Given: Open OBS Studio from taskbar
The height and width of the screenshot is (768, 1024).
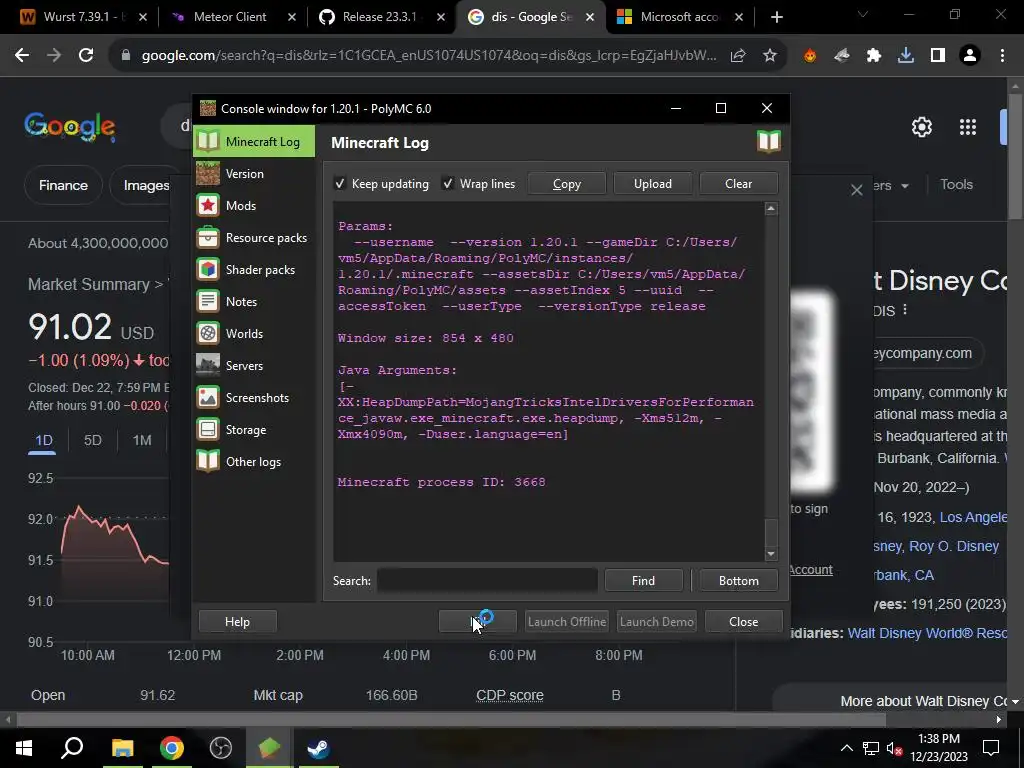Looking at the screenshot, I should pyautogui.click(x=221, y=748).
